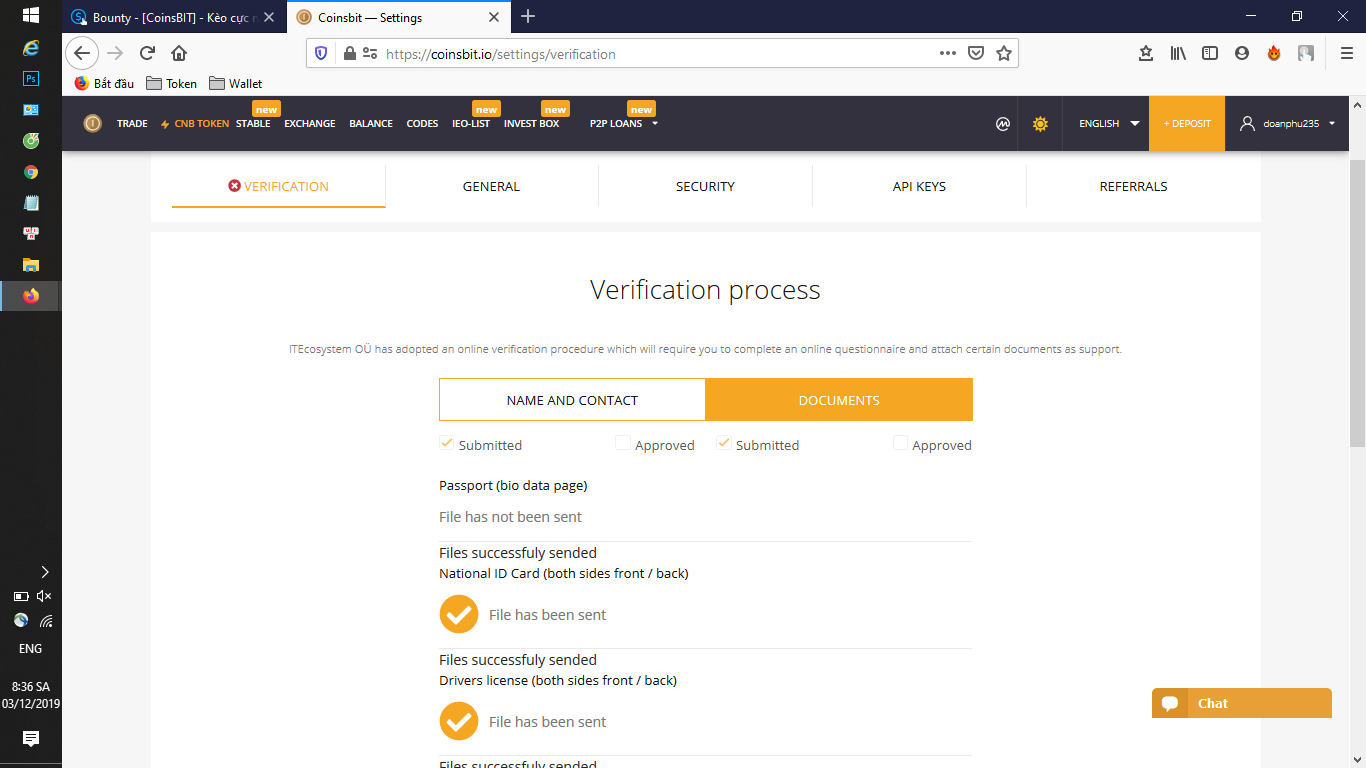Click the bookmarks menu toolbar icon
The image size is (1366, 768).
click(x=1146, y=53)
